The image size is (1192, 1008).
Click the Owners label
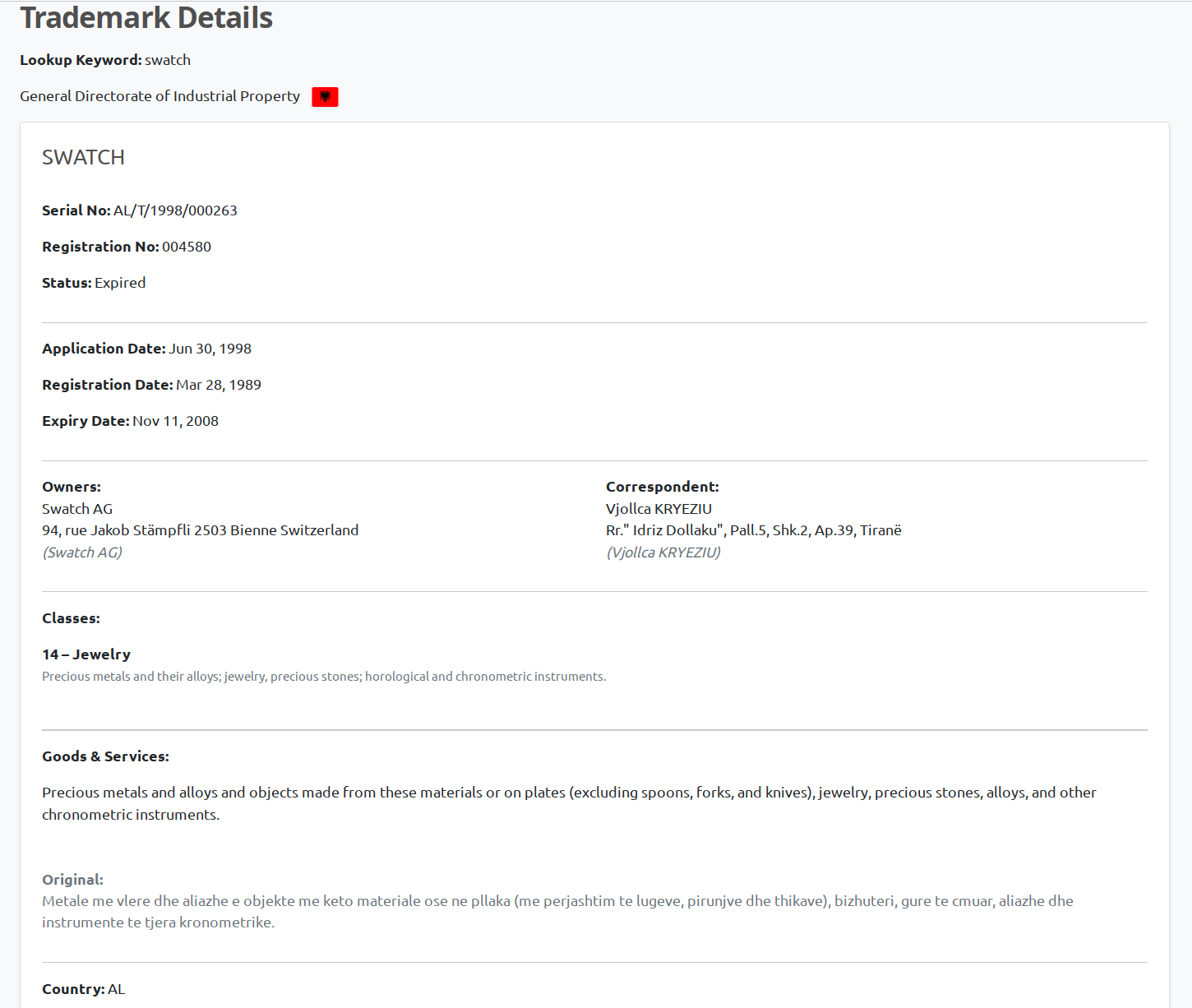pyautogui.click(x=72, y=487)
